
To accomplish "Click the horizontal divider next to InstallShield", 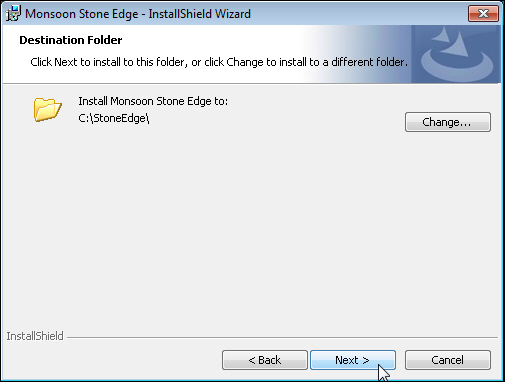I will click(282, 337).
